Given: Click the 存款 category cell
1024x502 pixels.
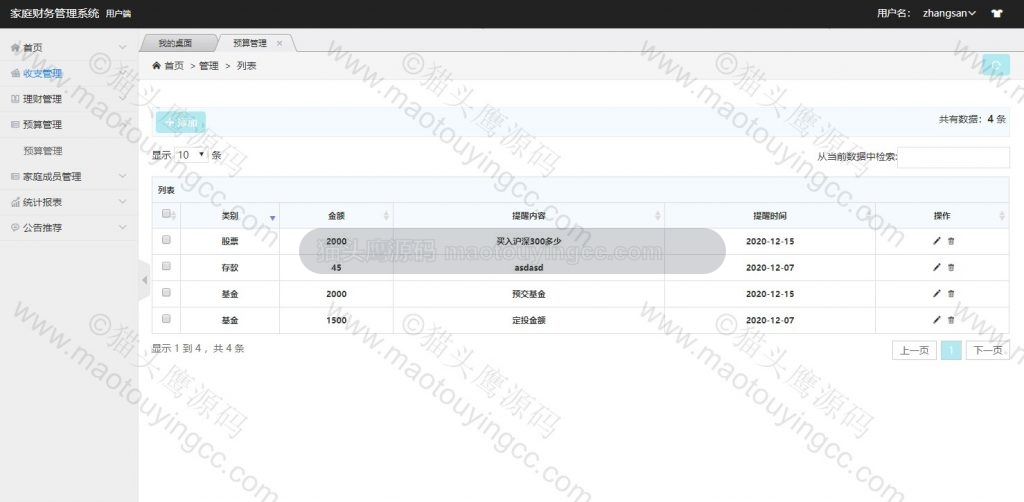Looking at the screenshot, I should (x=230, y=268).
